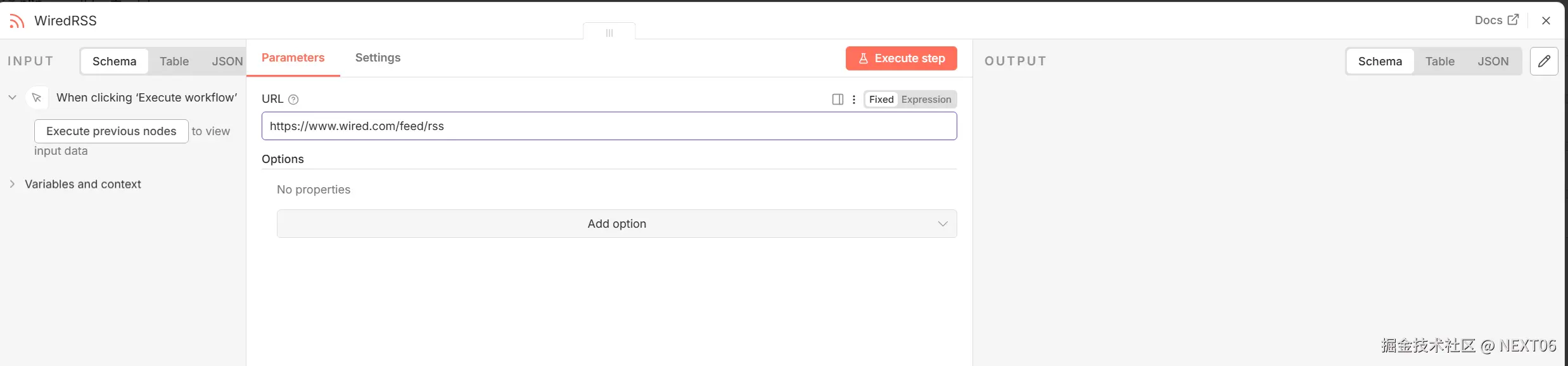The width and height of the screenshot is (1568, 366).
Task: Set URL mode to Fixed
Action: tap(881, 100)
